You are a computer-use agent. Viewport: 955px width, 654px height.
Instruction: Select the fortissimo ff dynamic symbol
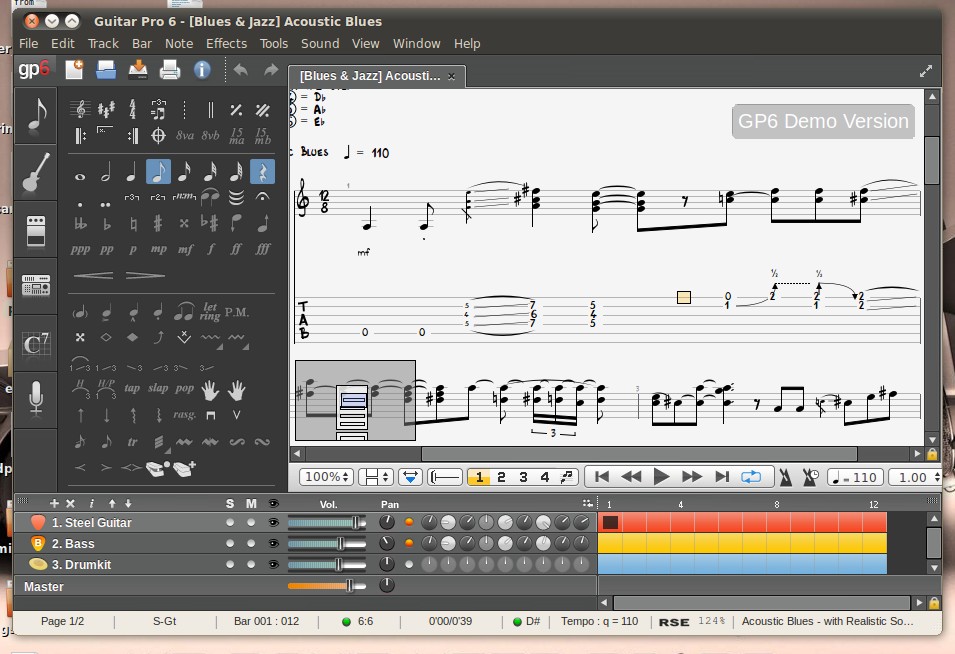[236, 249]
